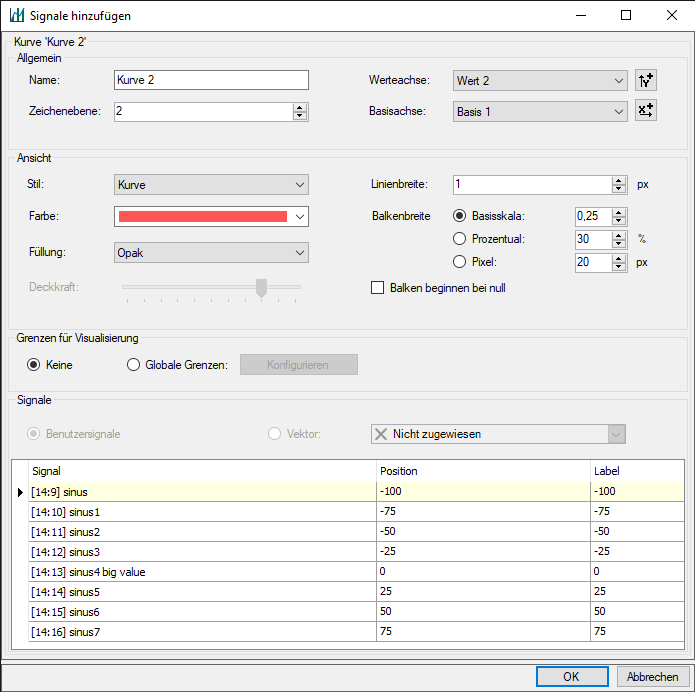695x692 pixels.
Task: Open the Basisachse dropdown
Action: [x=540, y=111]
